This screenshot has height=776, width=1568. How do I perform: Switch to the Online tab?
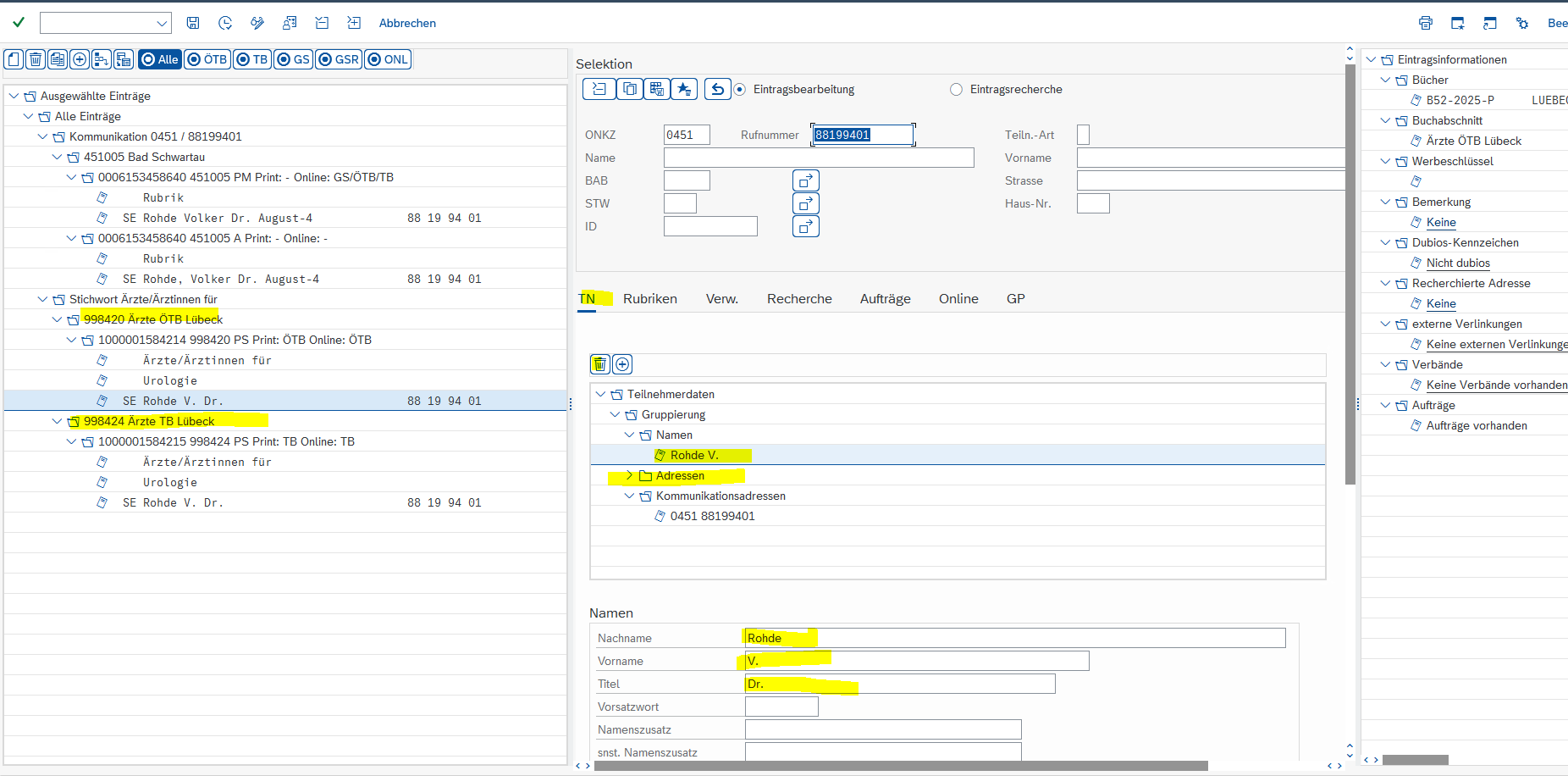pyautogui.click(x=958, y=298)
